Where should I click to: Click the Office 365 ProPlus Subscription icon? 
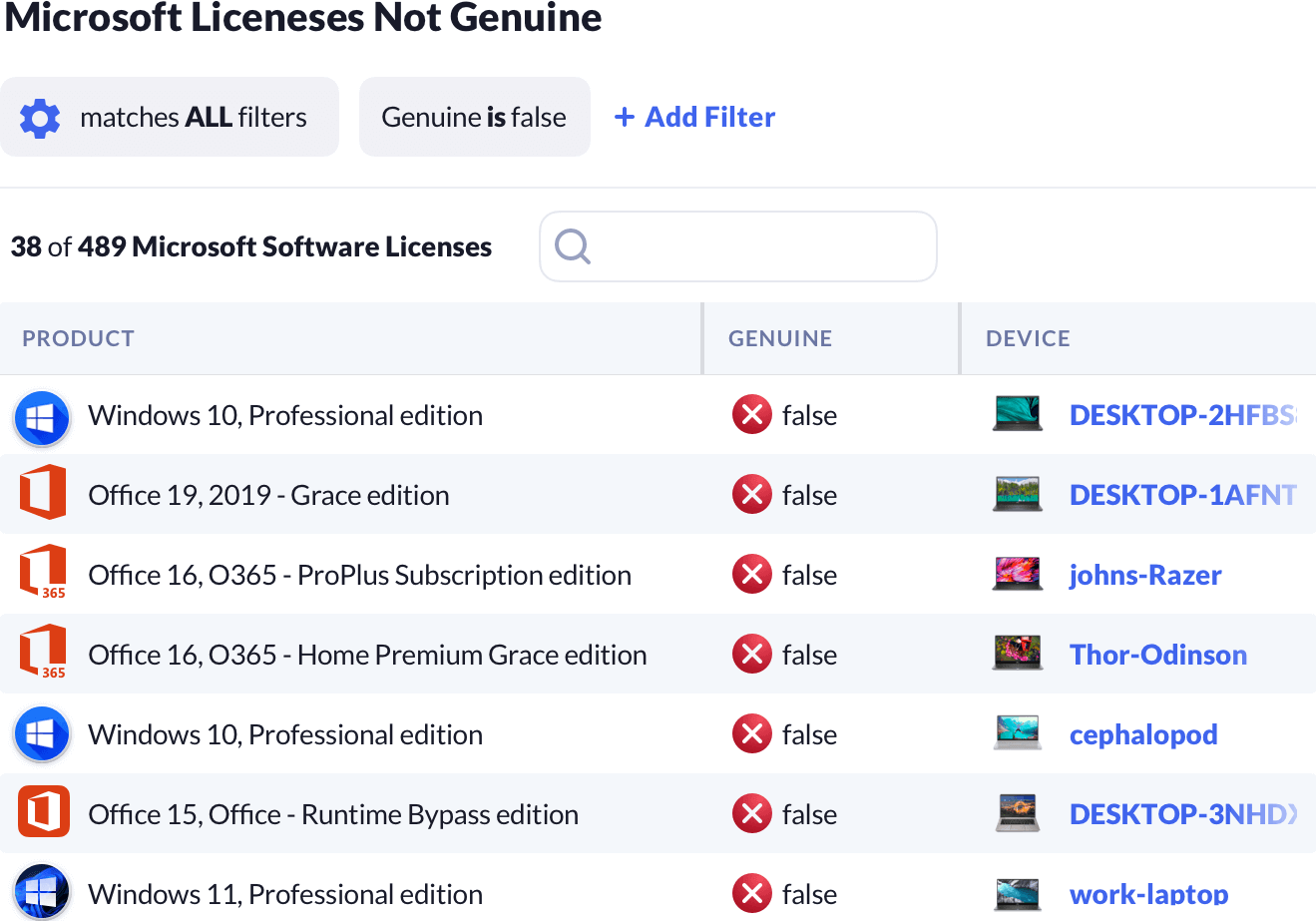coord(42,574)
